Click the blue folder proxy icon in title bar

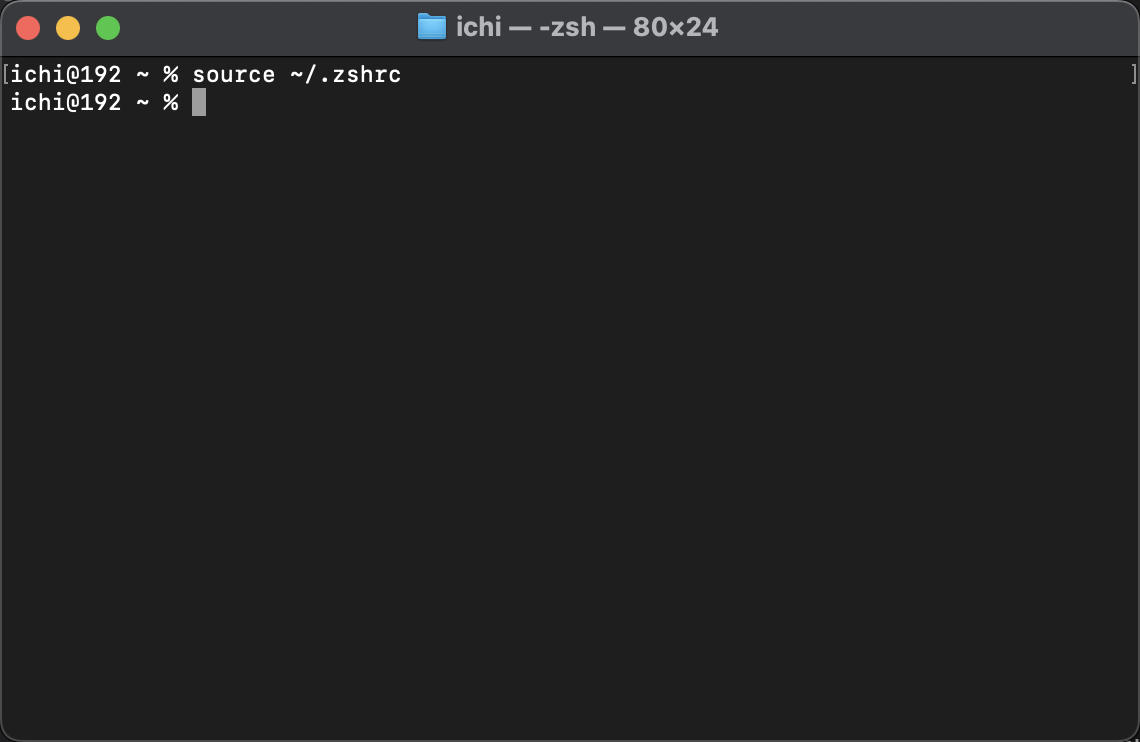pyautogui.click(x=431, y=27)
